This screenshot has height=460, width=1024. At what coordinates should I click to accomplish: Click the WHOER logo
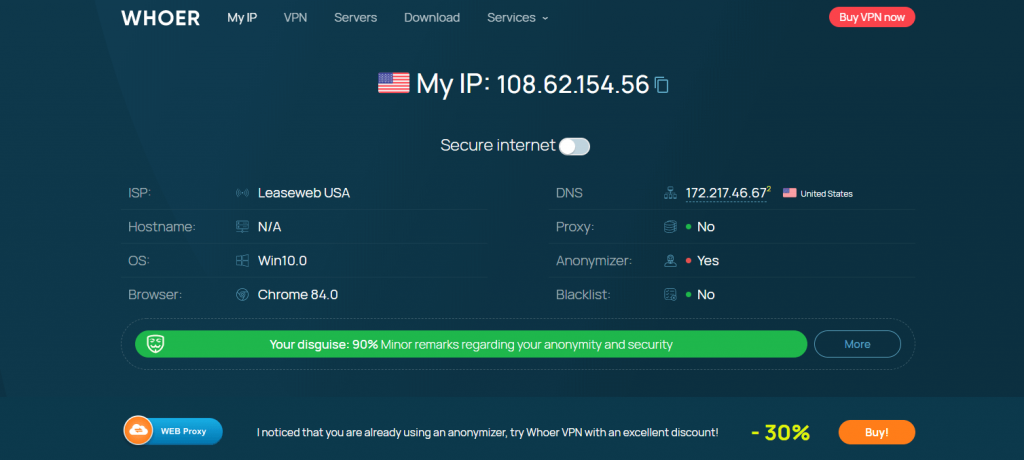pos(161,18)
